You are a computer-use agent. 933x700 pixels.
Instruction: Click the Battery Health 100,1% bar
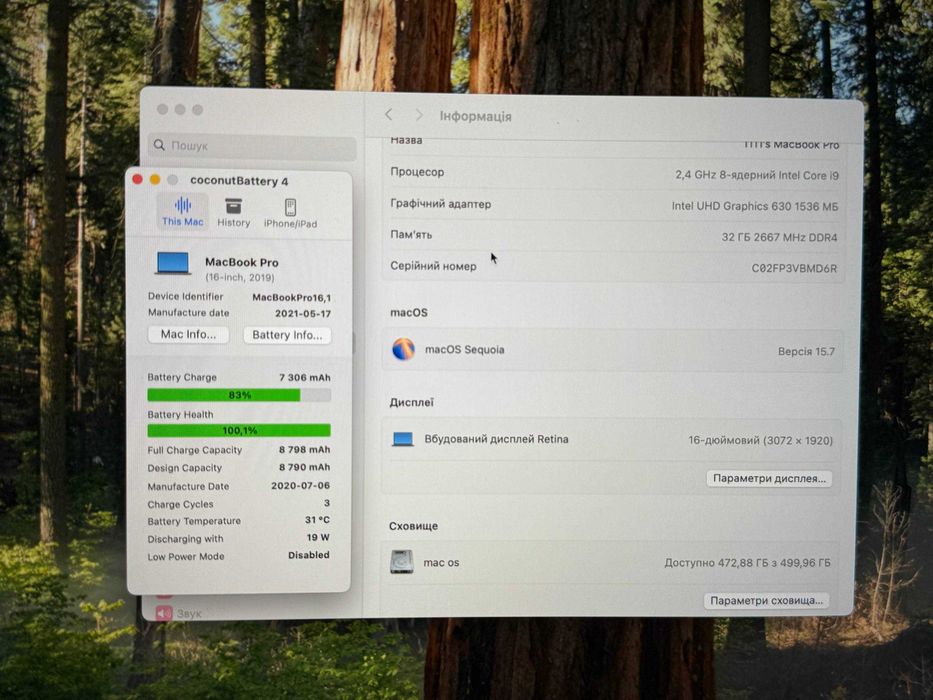239,430
